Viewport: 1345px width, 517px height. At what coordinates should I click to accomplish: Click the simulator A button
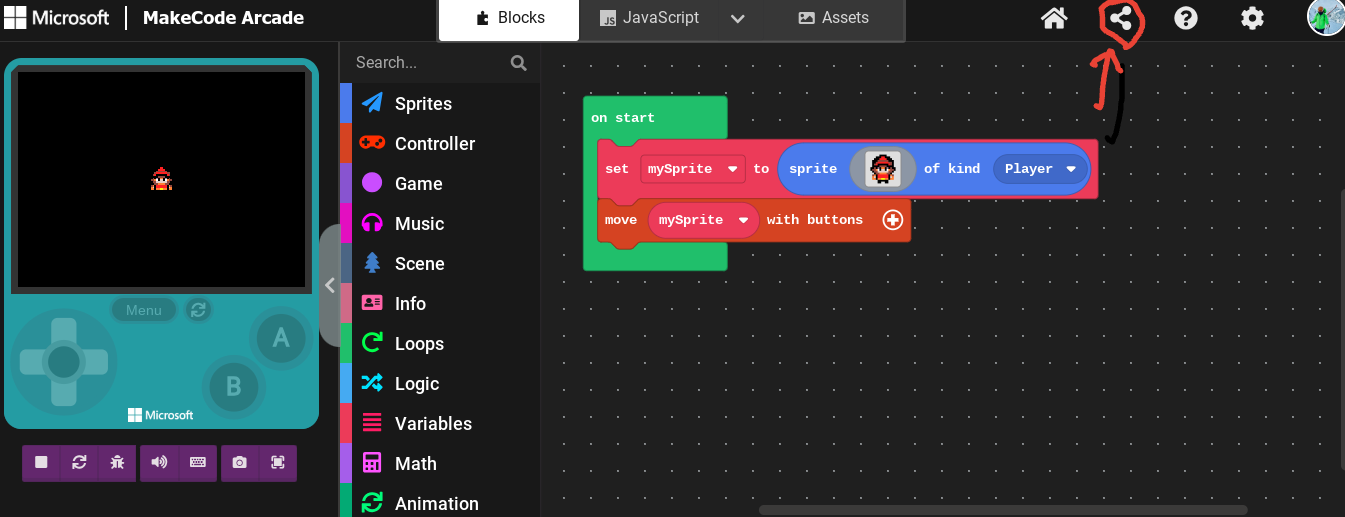tap(281, 338)
